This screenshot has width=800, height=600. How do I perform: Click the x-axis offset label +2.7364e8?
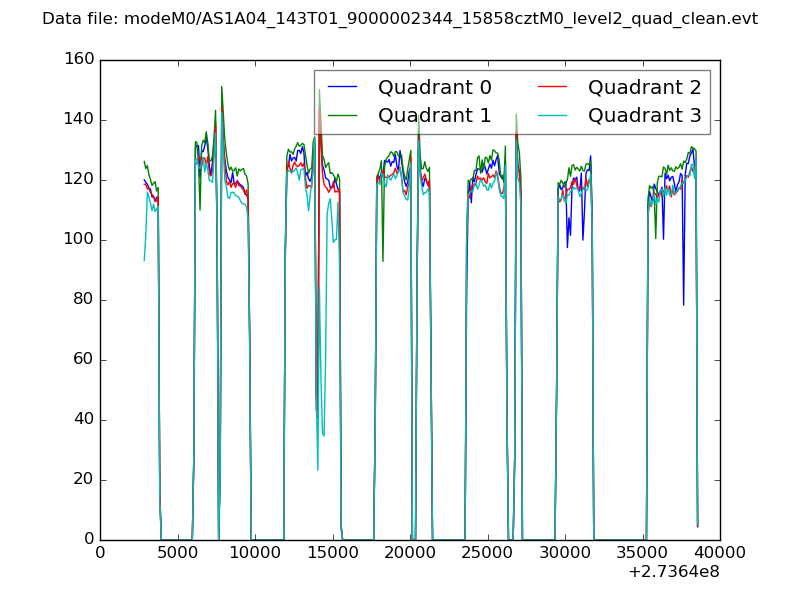point(673,572)
